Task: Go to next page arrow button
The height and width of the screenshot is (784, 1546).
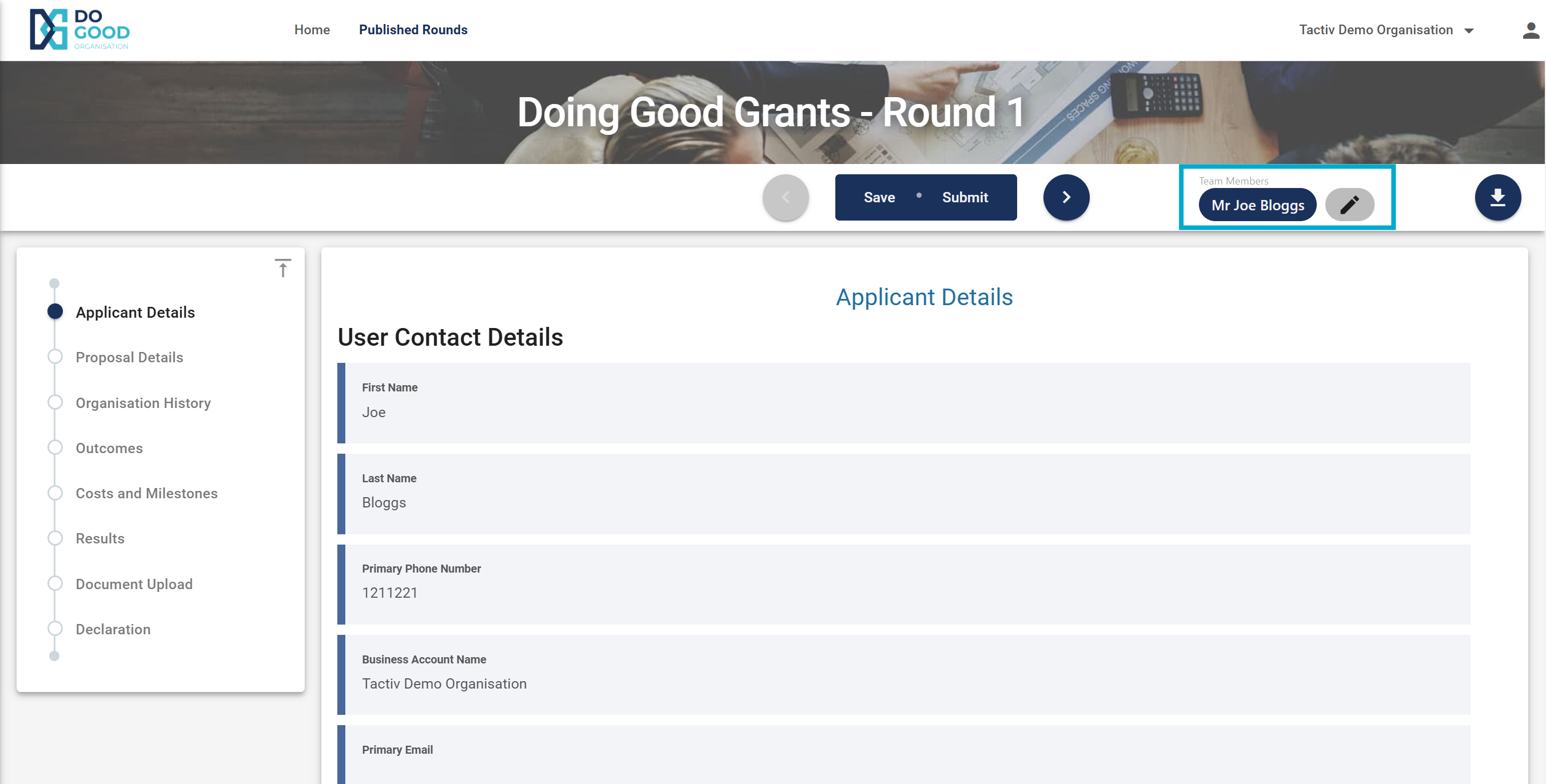Action: click(1066, 197)
